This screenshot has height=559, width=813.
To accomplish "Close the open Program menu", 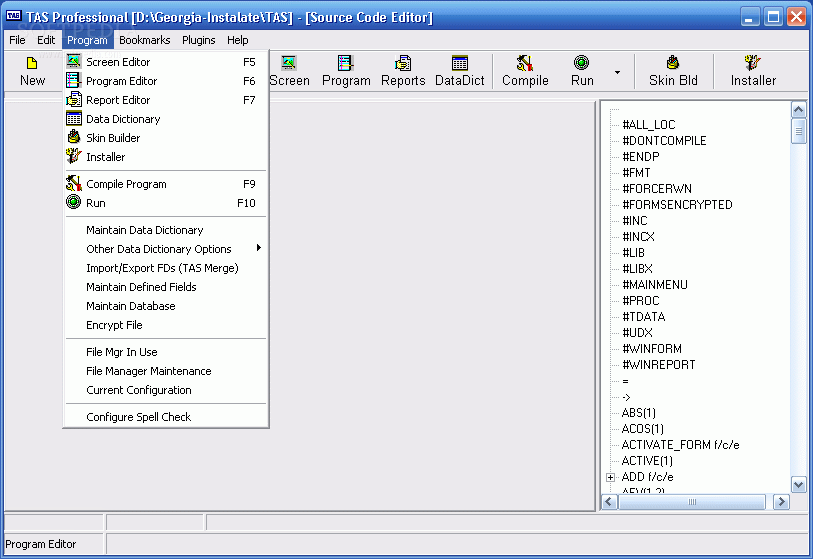I will 87,40.
